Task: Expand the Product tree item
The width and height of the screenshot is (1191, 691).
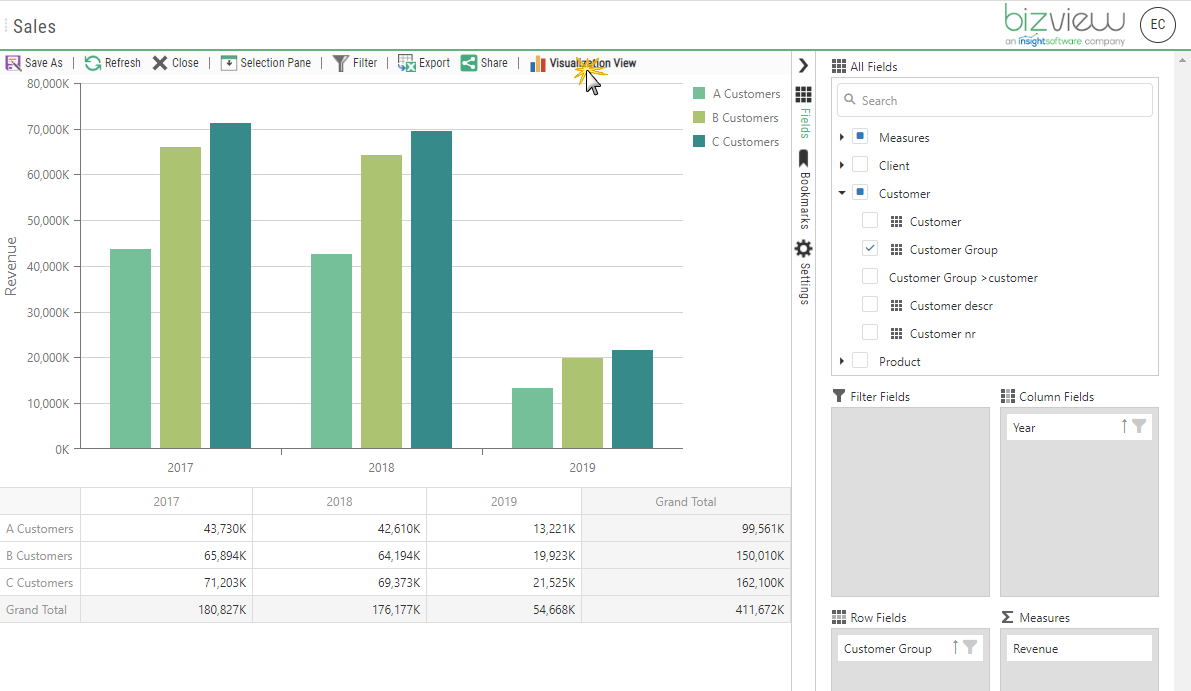Action: 842,361
